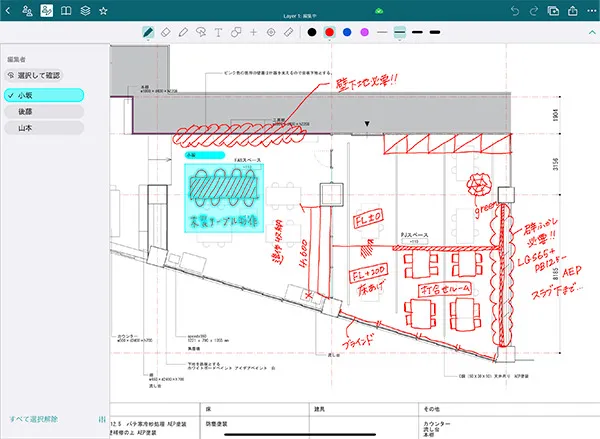Open the three-dot more menu
The height and width of the screenshot is (439, 600).
[592, 11]
